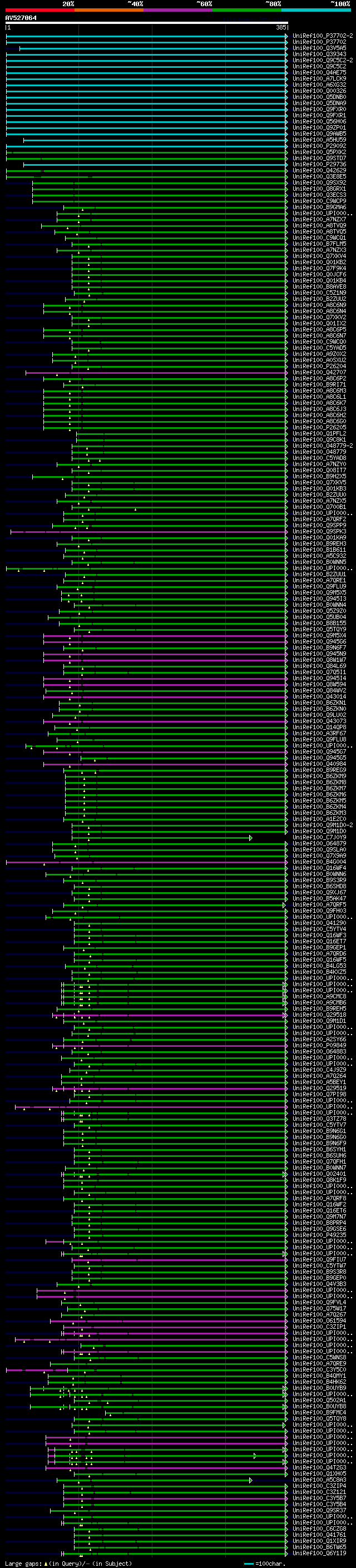
Task: Click the cyan alignment bar for UniRef100_P37702
Action: [147, 42]
